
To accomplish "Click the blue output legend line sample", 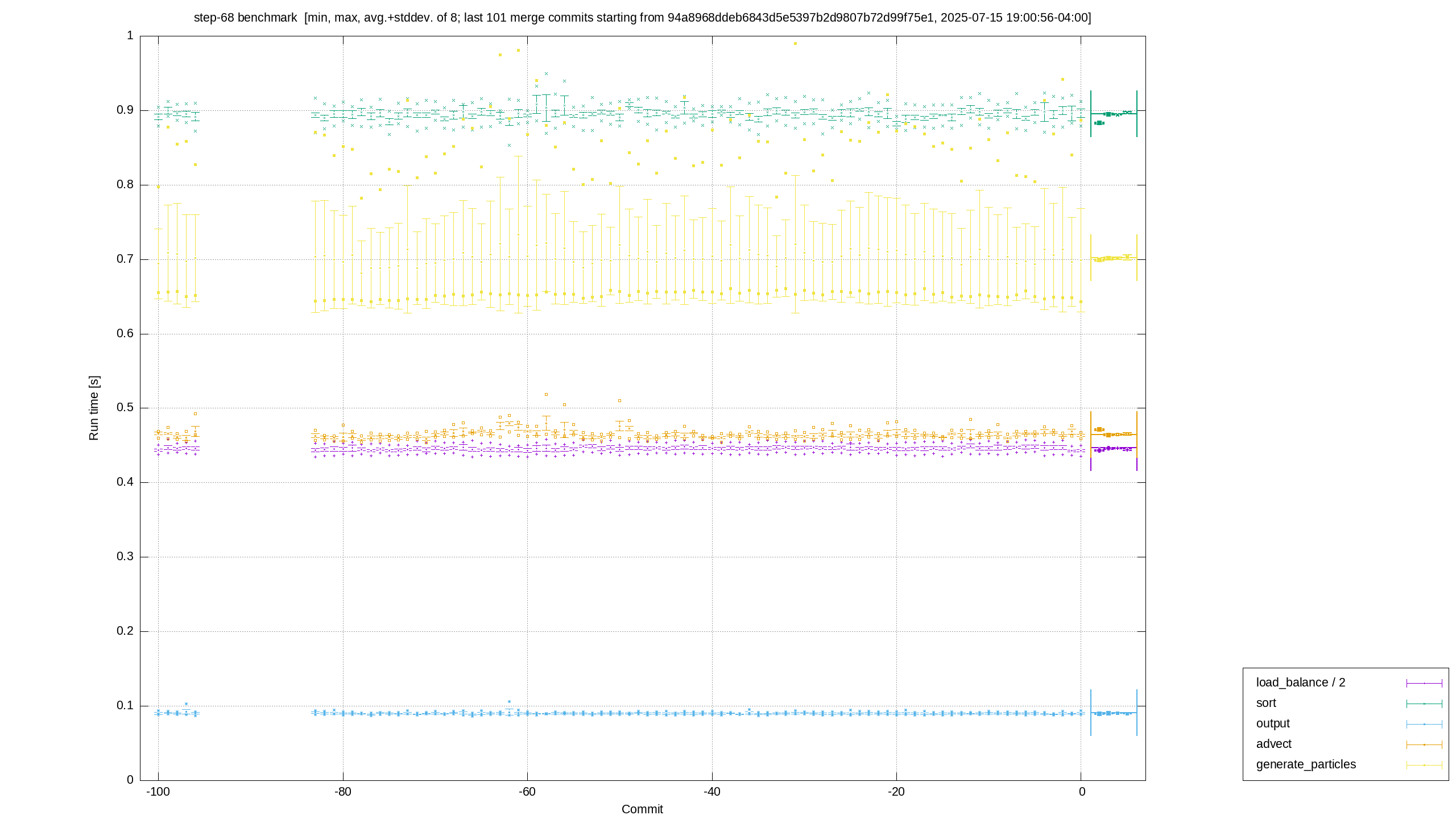I will pos(1424,724).
